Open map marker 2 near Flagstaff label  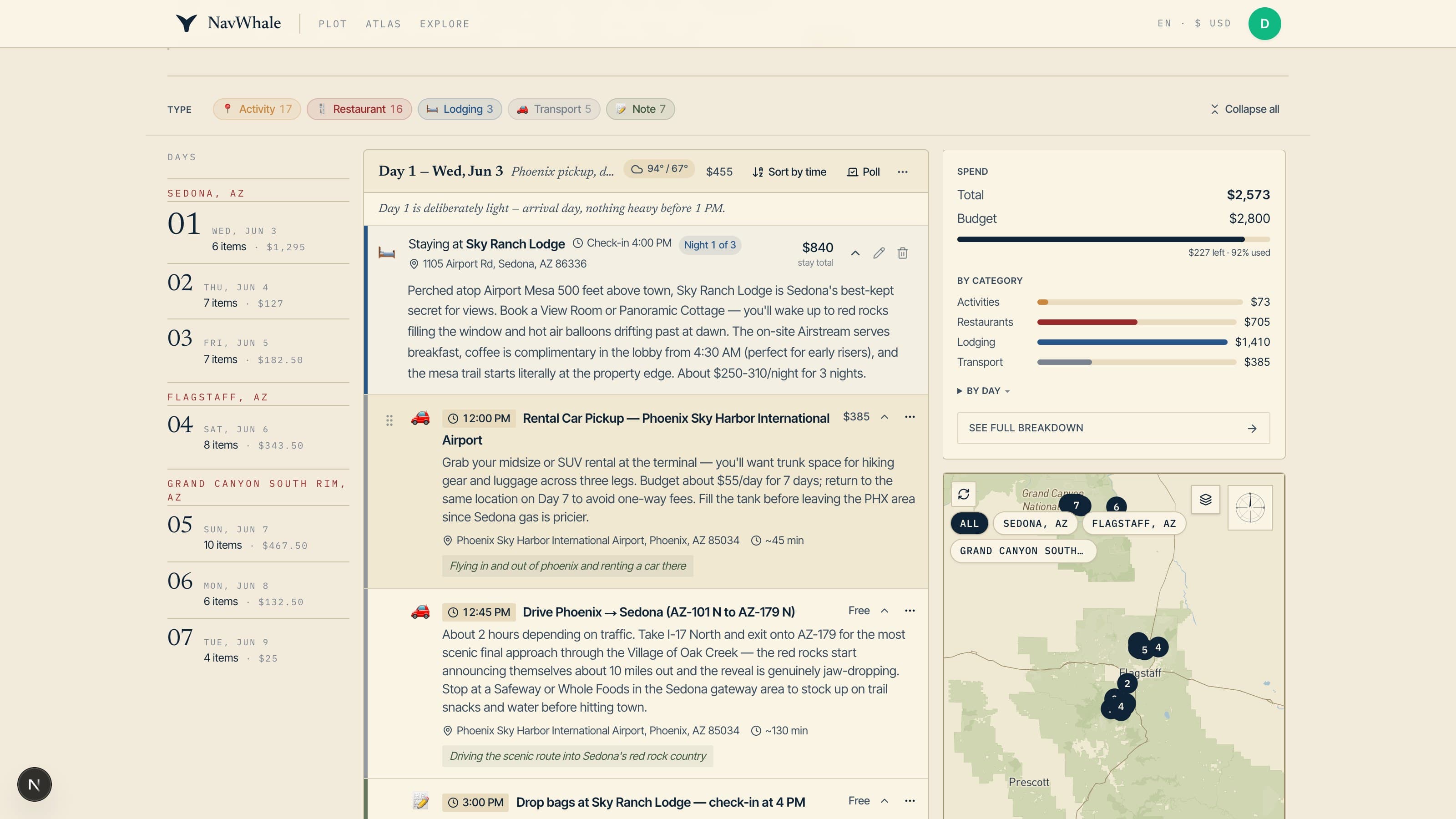click(x=1127, y=683)
